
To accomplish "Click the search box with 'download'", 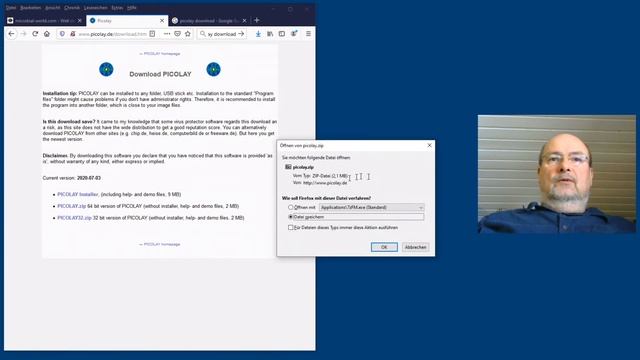I will click(222, 34).
